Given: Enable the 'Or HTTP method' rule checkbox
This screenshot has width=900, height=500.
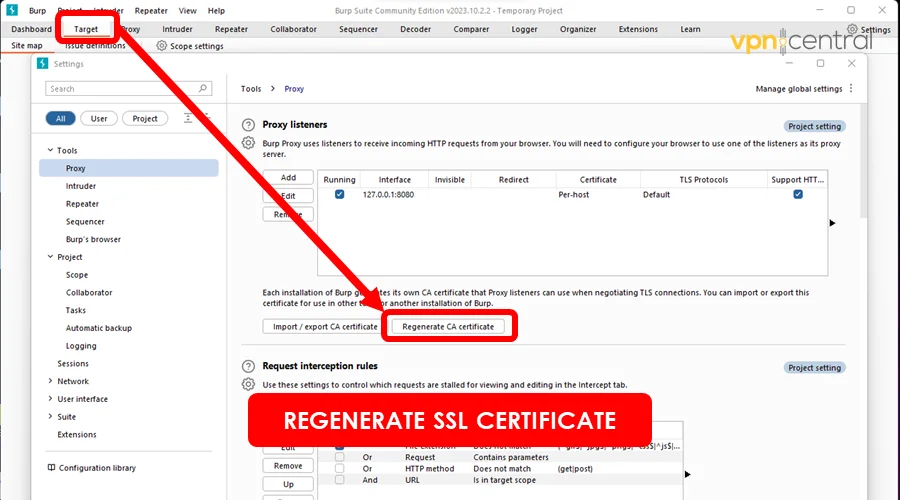Looking at the screenshot, I should click(339, 468).
